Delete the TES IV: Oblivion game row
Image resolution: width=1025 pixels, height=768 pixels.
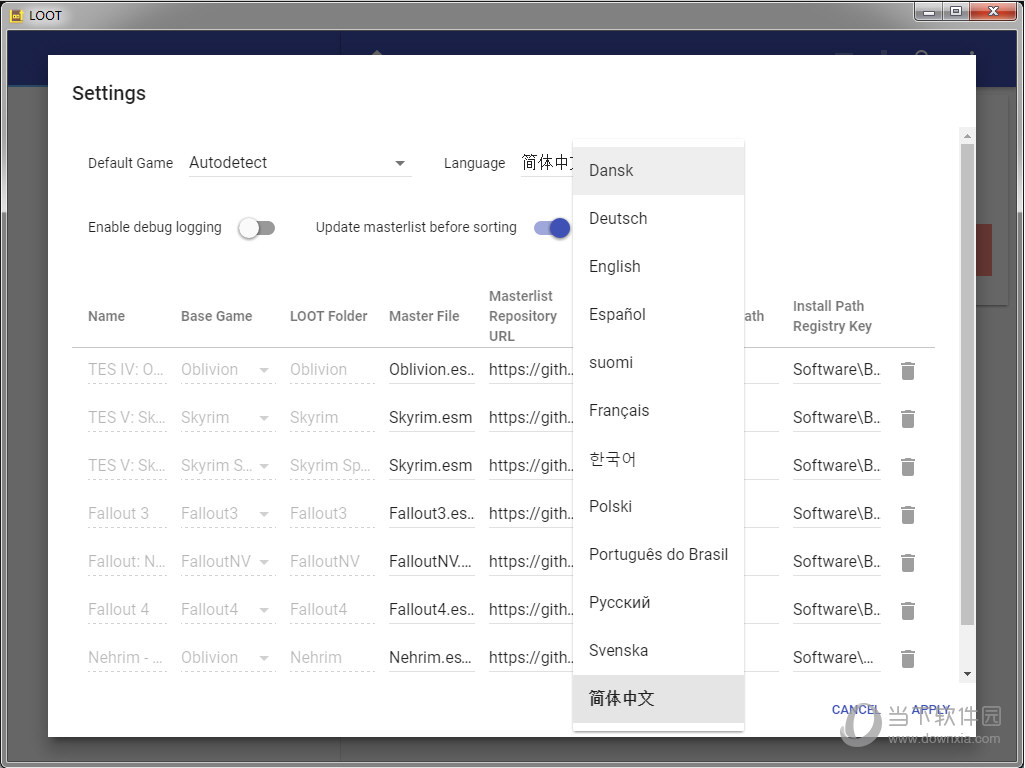point(907,371)
